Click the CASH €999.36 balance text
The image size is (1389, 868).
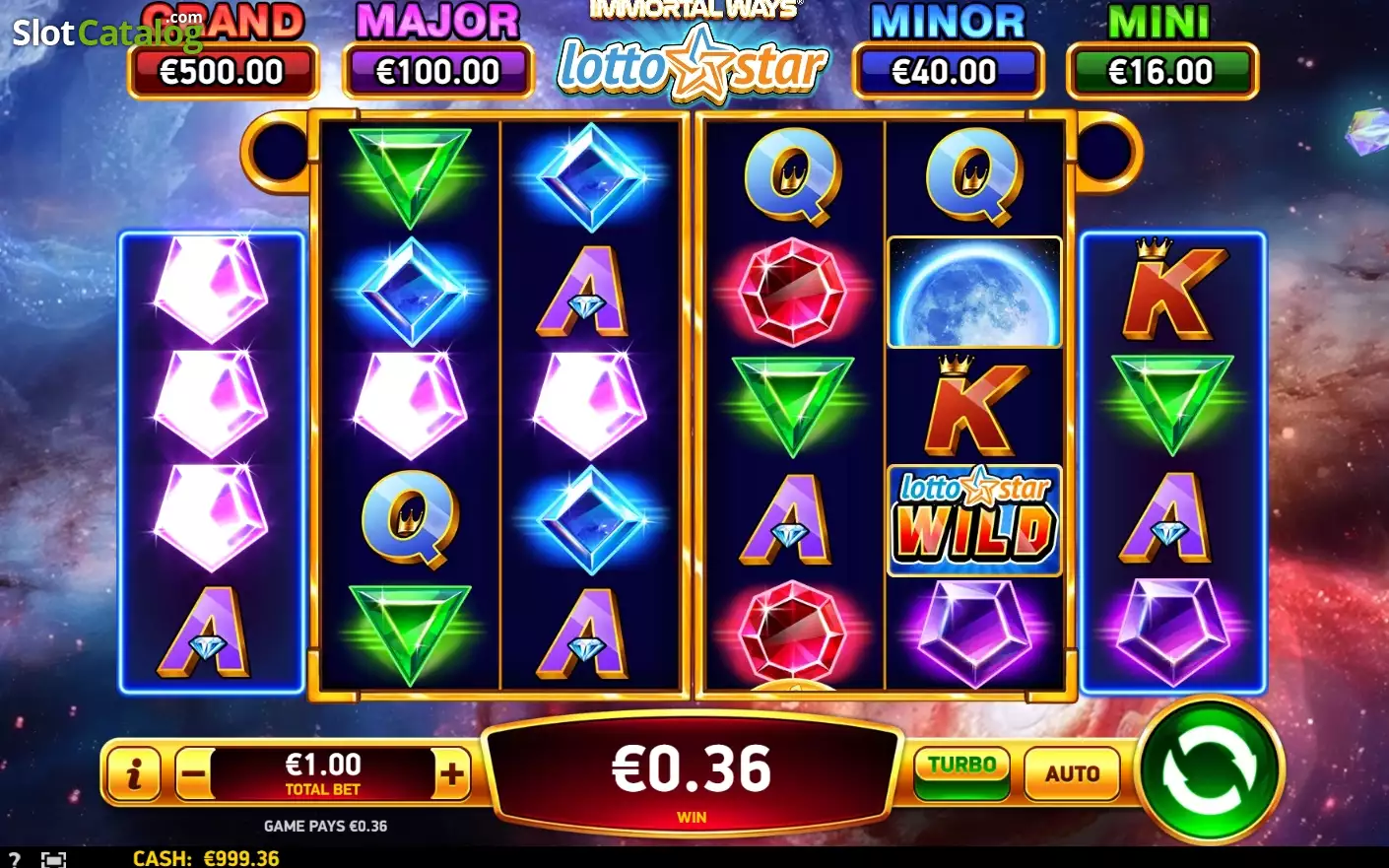click(206, 858)
